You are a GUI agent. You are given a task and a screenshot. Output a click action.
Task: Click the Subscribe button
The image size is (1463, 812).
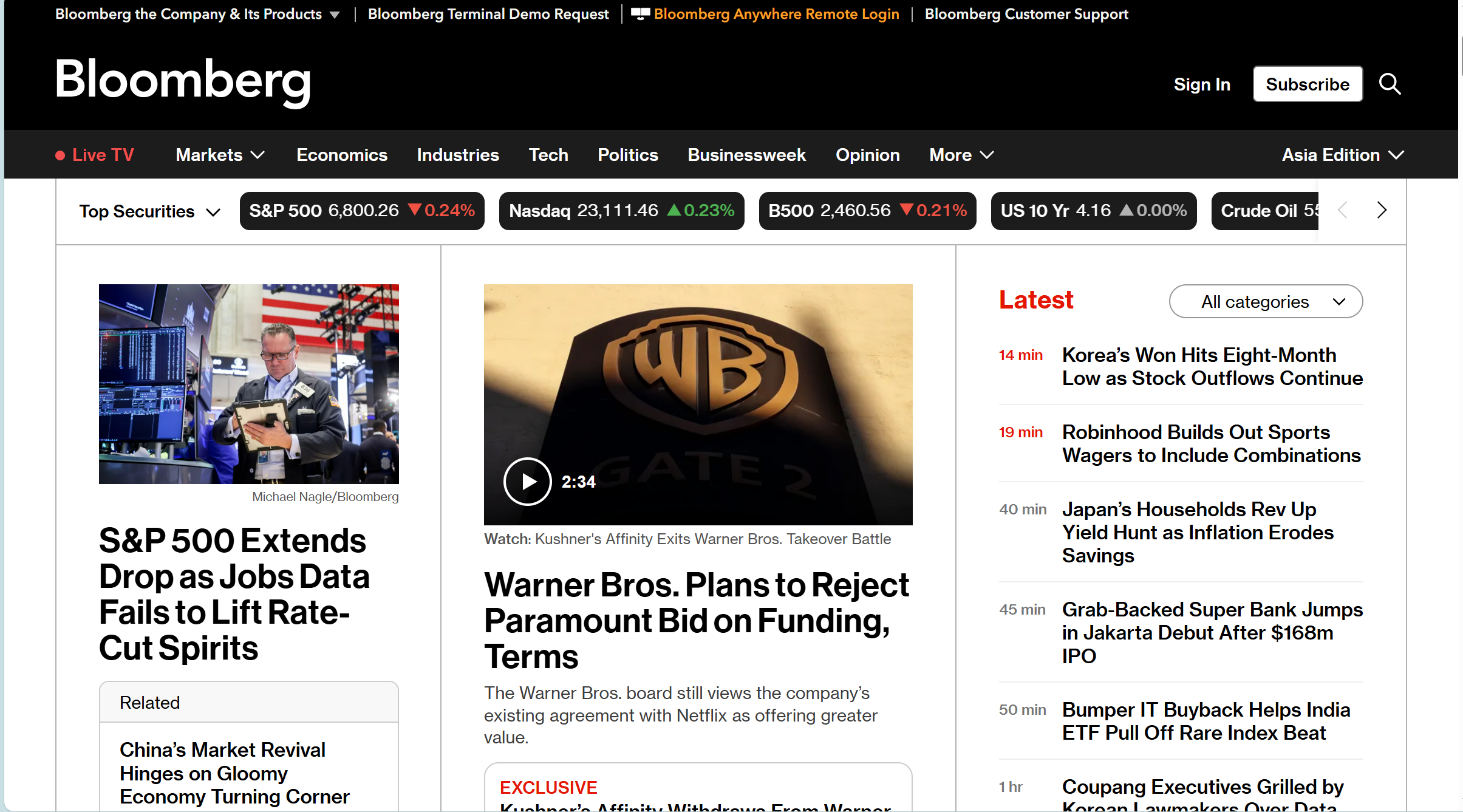point(1308,84)
